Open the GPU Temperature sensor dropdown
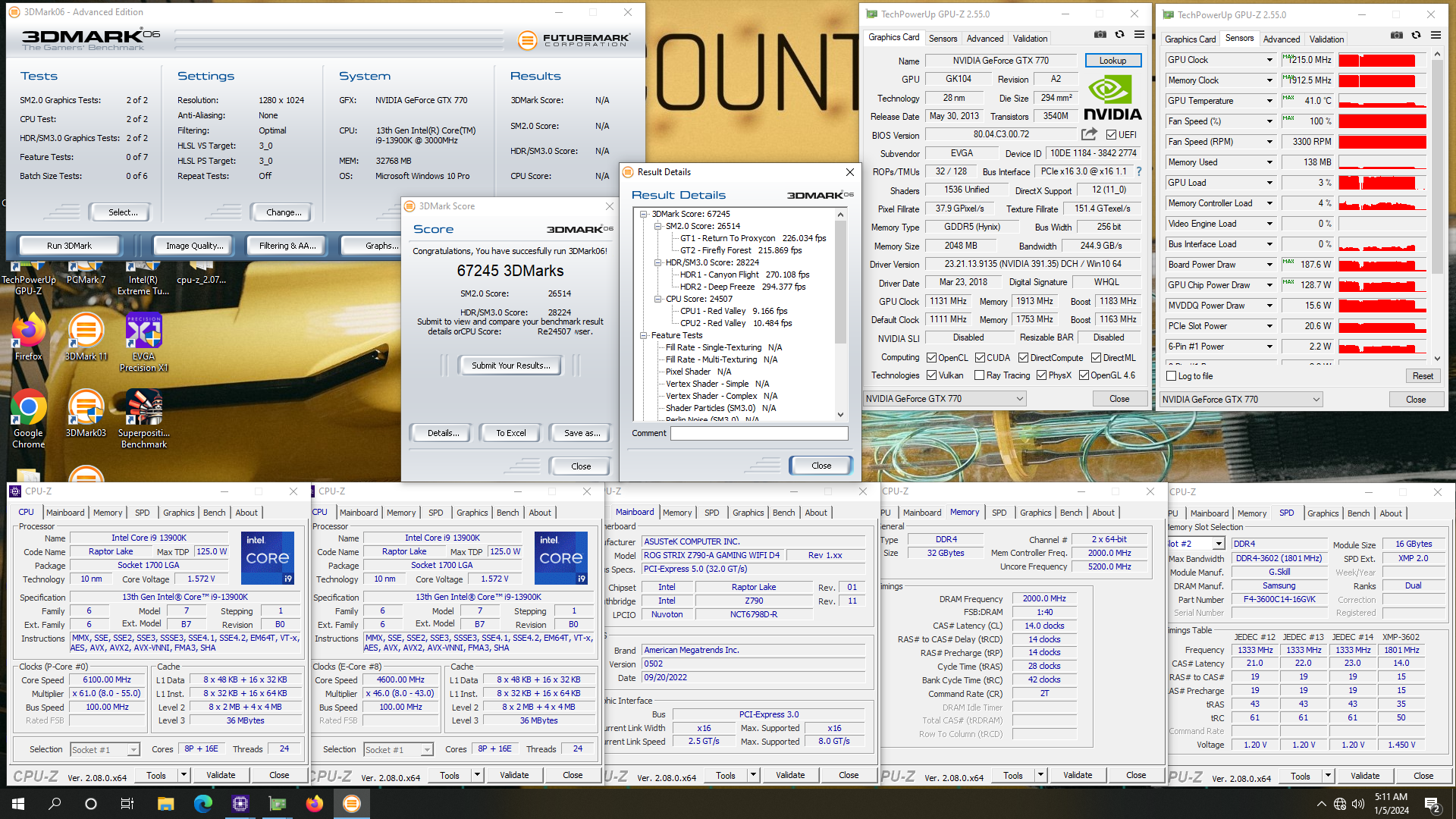 coord(1269,101)
